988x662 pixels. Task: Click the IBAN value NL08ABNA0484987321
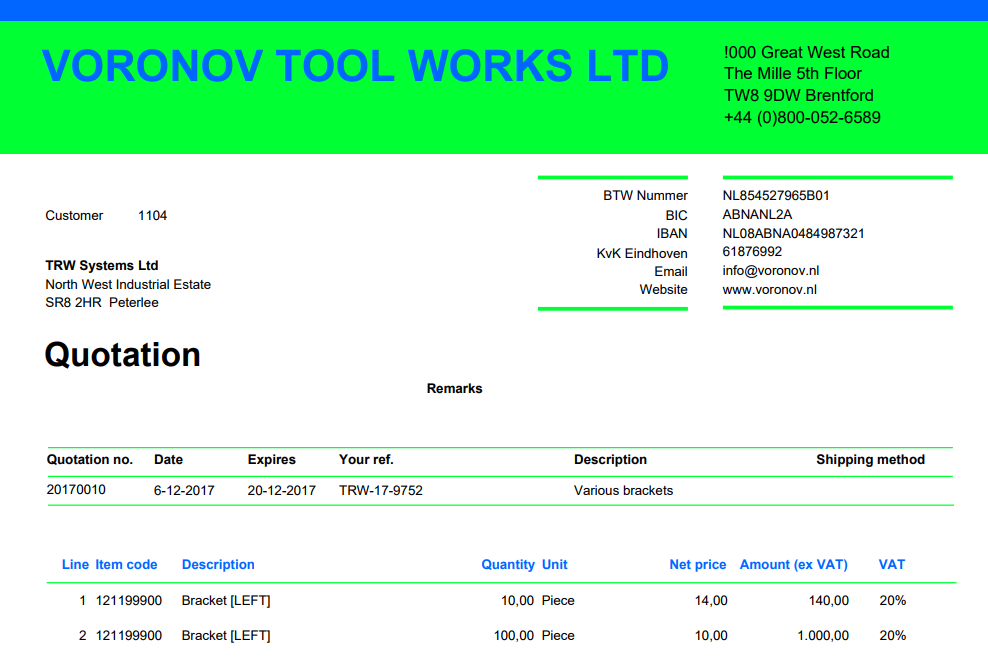793,234
